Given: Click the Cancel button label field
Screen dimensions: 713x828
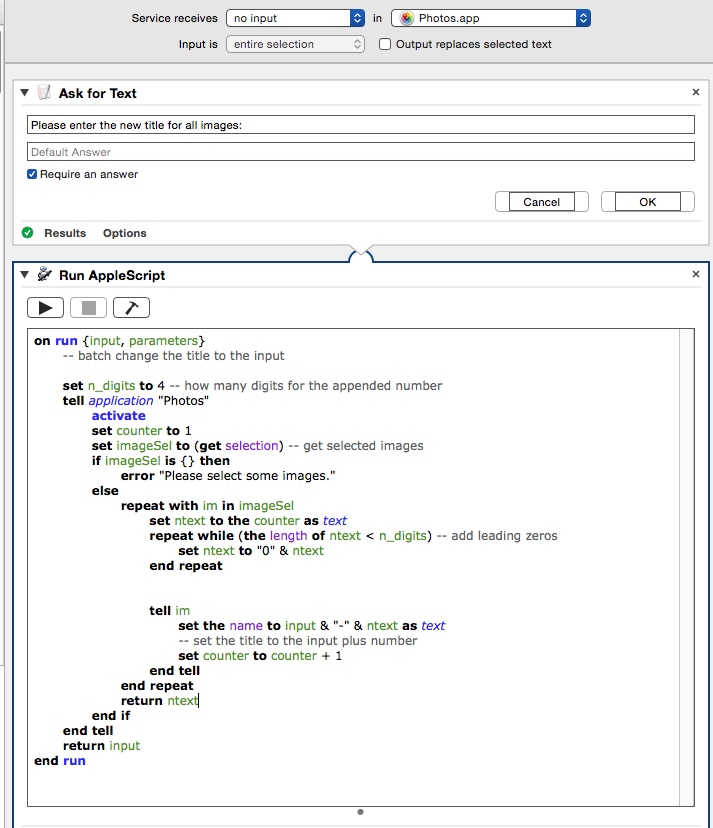Looking at the screenshot, I should 541,202.
